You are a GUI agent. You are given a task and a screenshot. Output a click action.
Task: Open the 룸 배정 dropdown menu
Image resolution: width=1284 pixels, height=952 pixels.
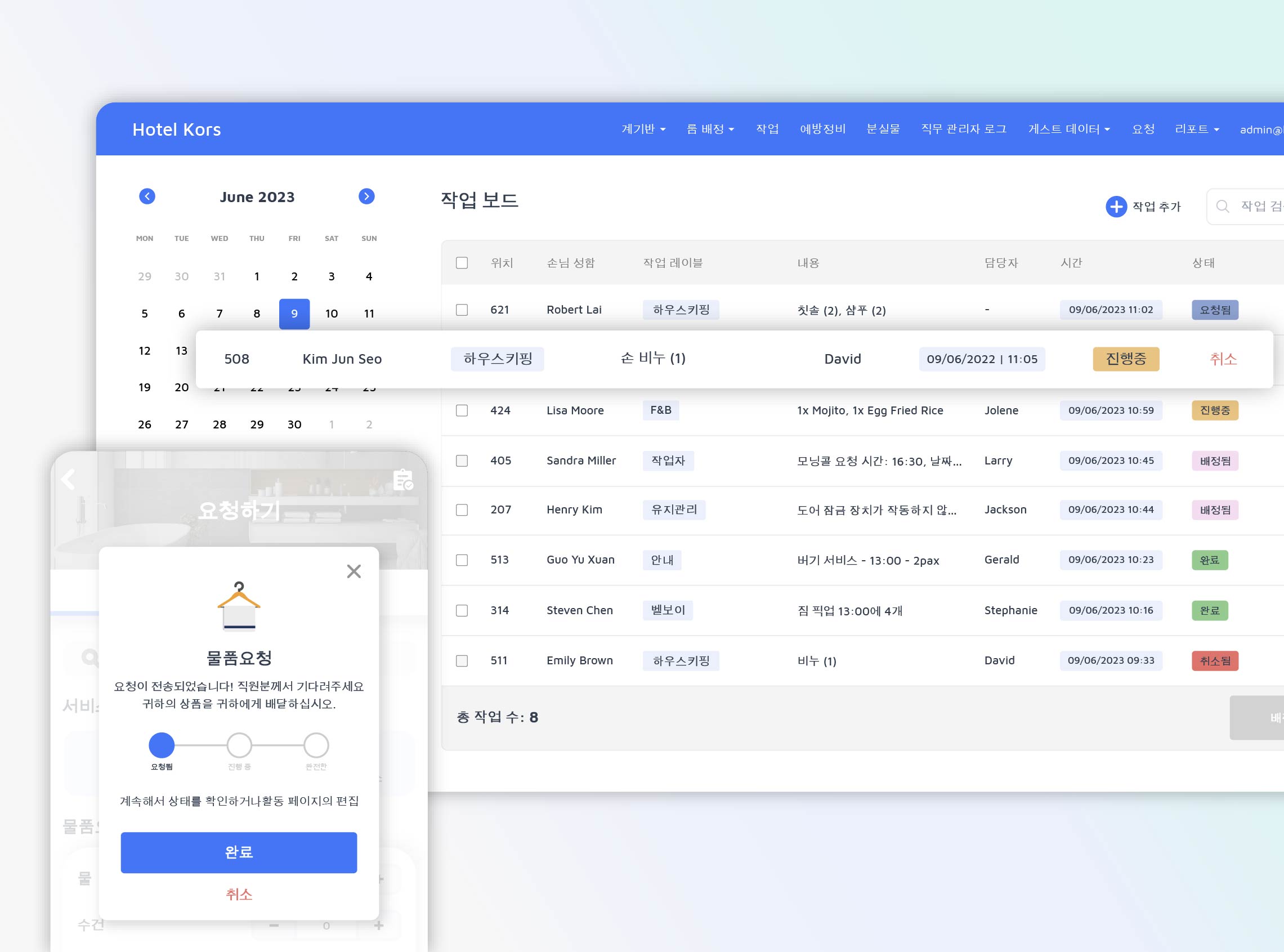[x=710, y=129]
